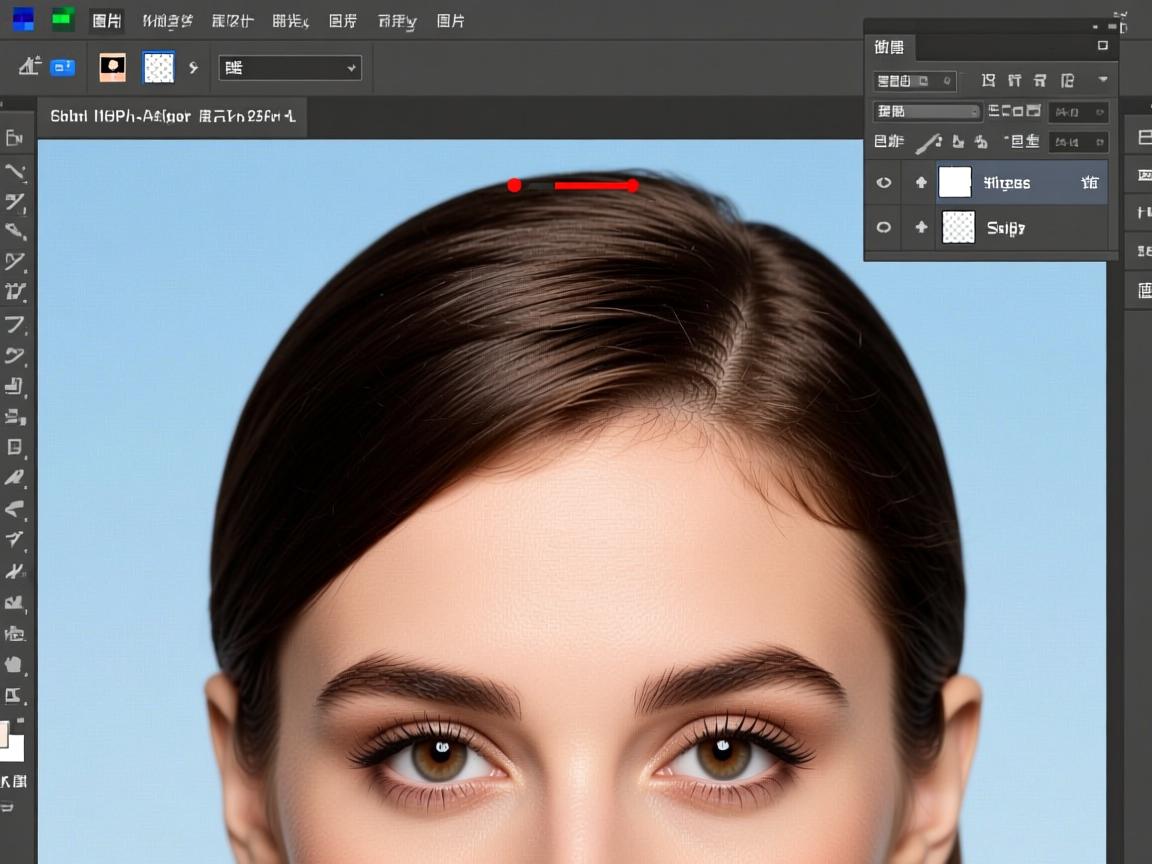Toggle the link arrow on the top layer
This screenshot has height=864, width=1152.
[x=921, y=183]
